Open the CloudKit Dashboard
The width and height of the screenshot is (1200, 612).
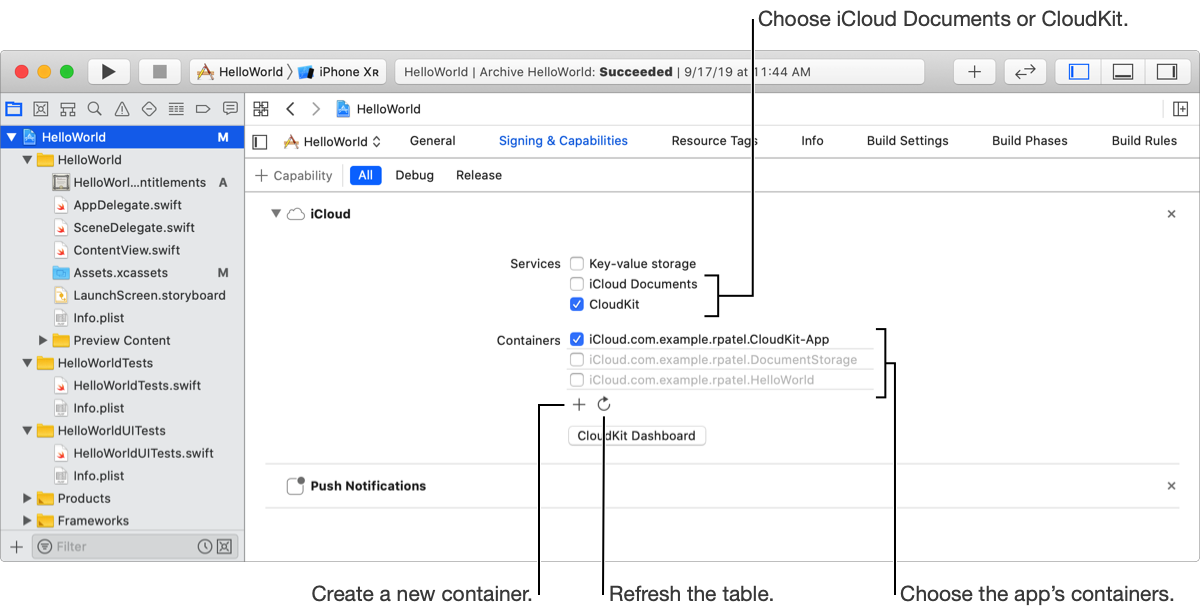pos(636,436)
